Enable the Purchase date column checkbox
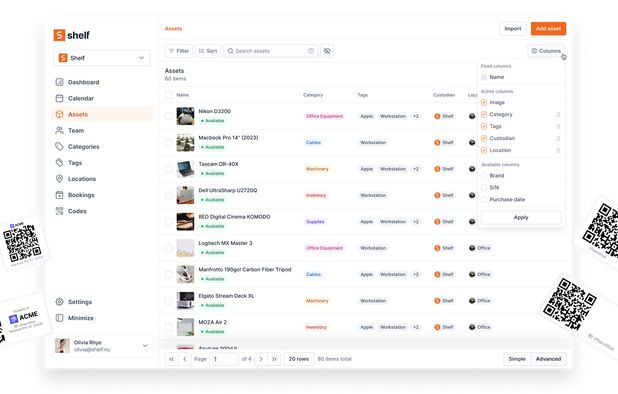Viewport: 618px width, 394px height. pos(484,200)
